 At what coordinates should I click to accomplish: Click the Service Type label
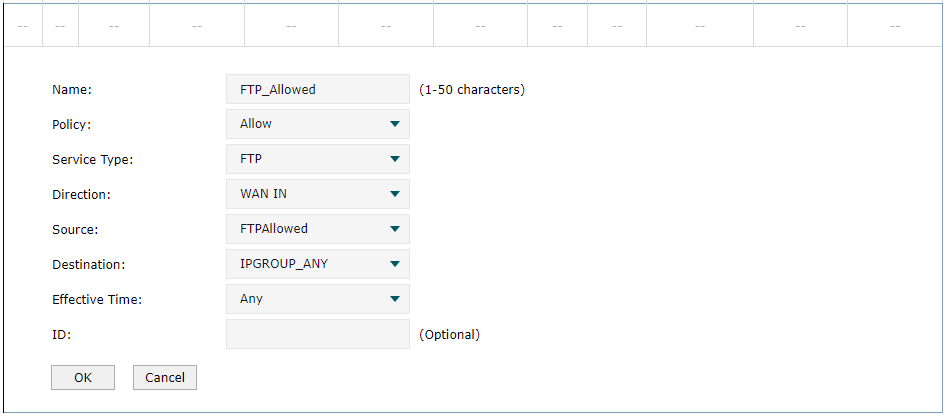point(93,160)
